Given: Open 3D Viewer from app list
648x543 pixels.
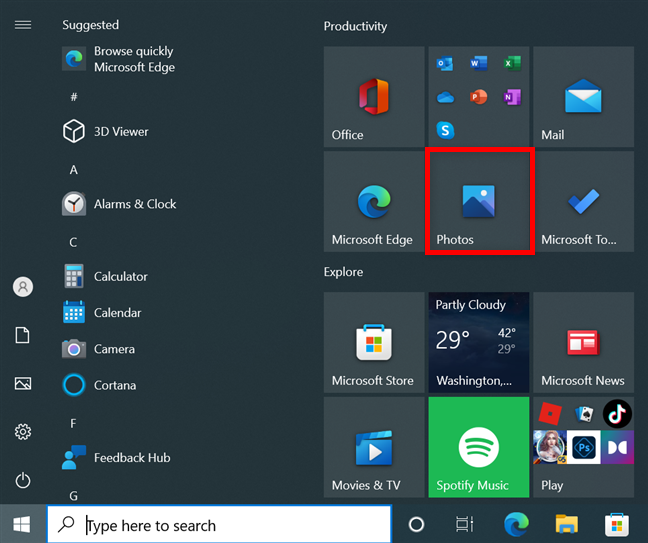Looking at the screenshot, I should 105,131.
